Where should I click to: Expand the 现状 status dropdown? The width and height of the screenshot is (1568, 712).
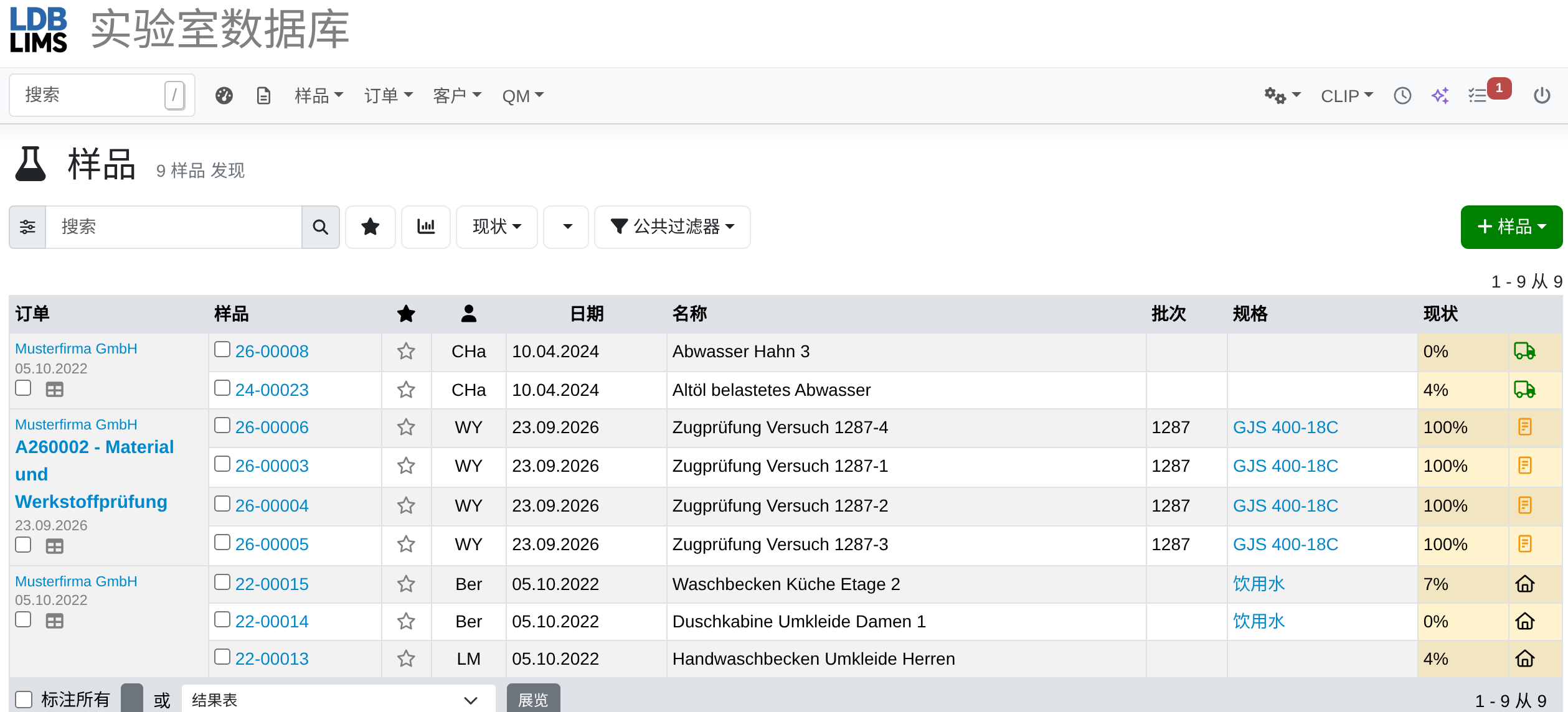pyautogui.click(x=497, y=227)
